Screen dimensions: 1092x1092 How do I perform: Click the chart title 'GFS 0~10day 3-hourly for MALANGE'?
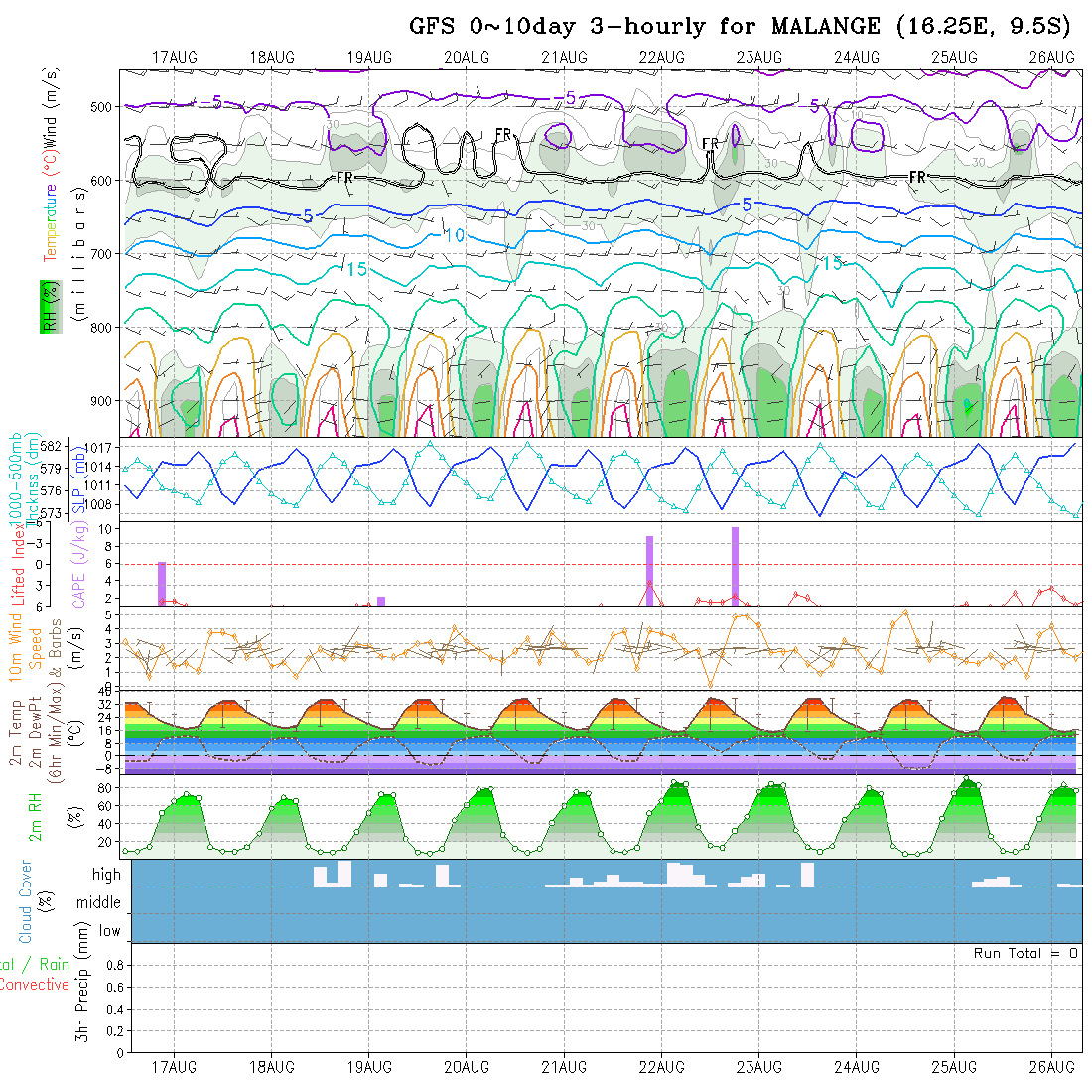click(x=647, y=27)
